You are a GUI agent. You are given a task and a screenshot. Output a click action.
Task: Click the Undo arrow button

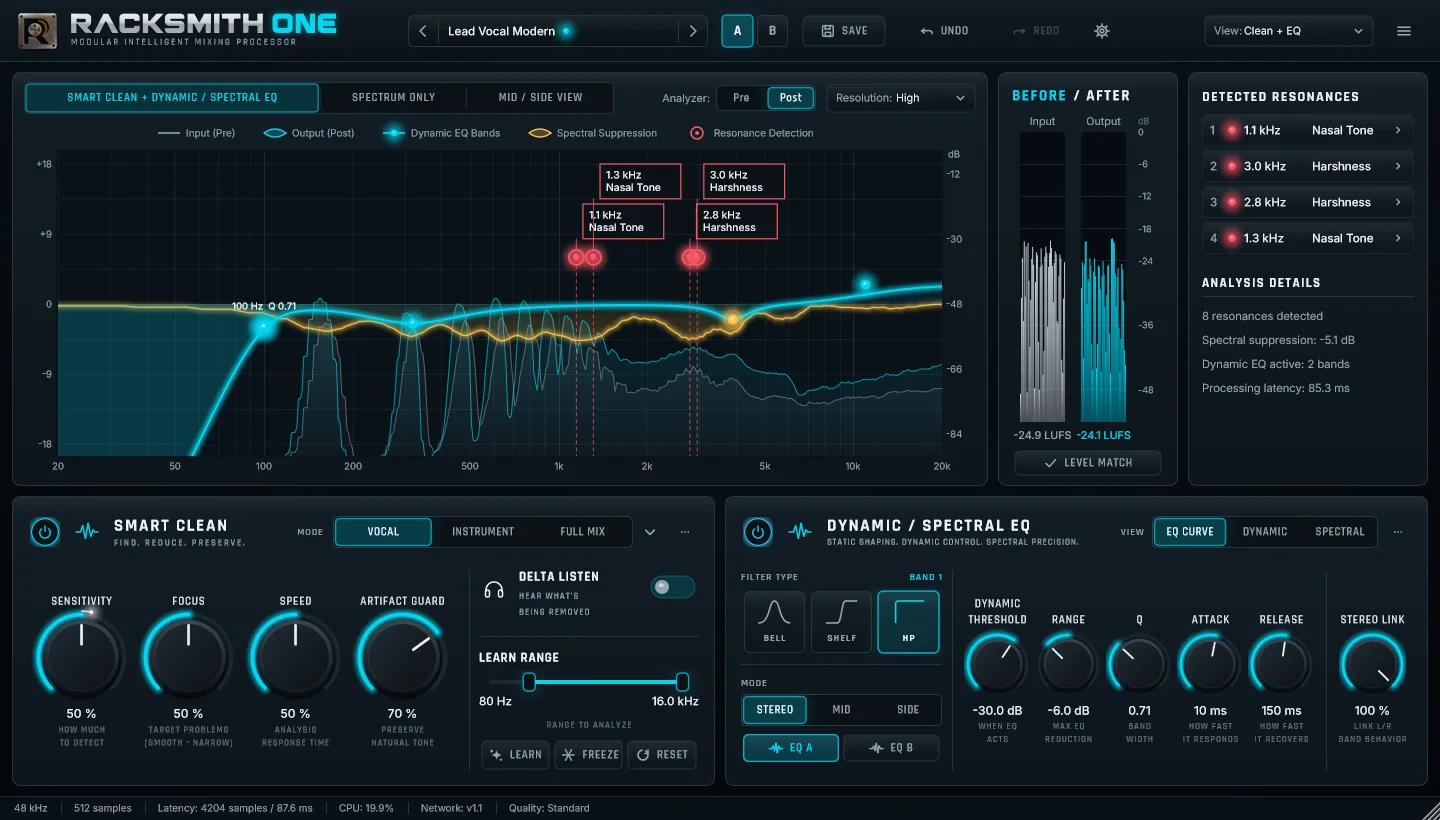[945, 31]
